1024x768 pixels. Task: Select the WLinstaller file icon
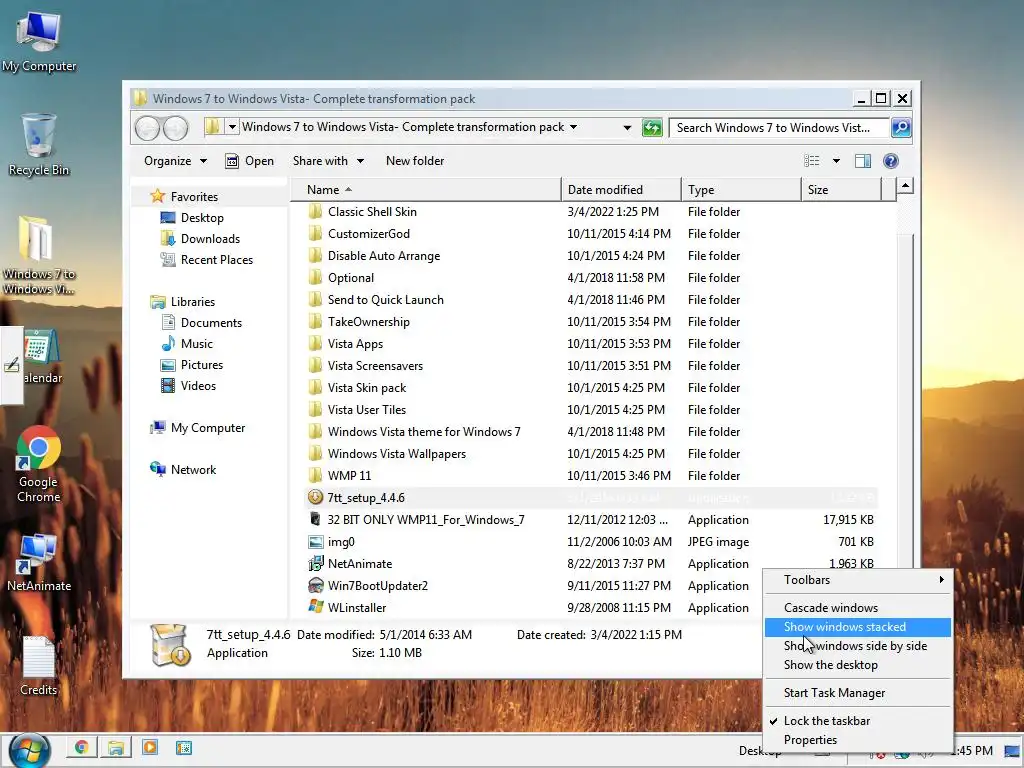pos(315,607)
